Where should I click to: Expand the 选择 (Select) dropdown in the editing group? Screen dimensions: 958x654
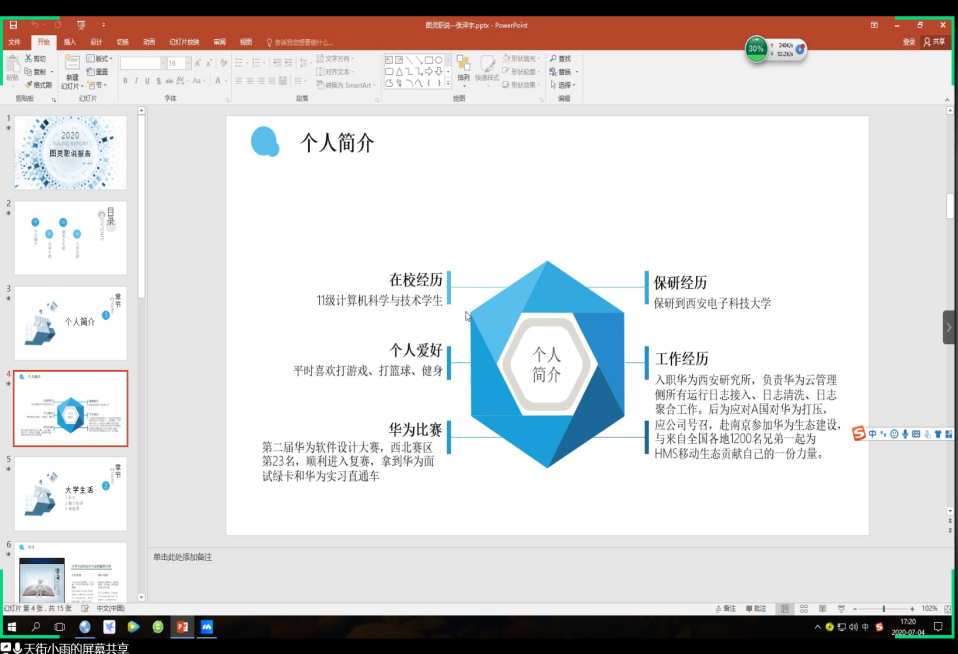coord(565,85)
